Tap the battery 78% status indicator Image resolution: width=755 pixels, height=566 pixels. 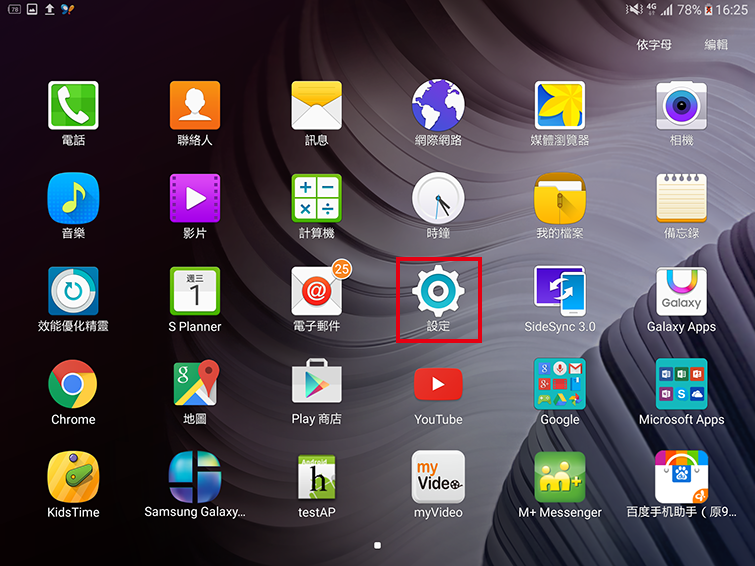pos(694,10)
